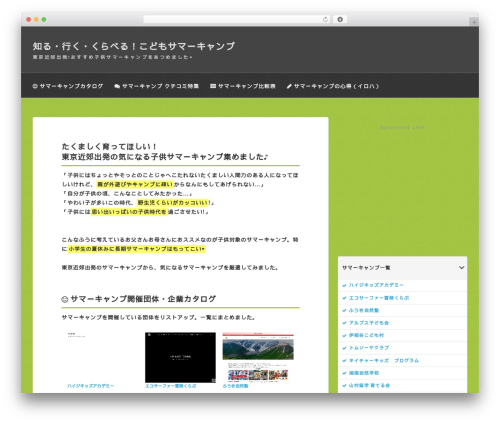Open ふうき自然塾 in the sidebar list
Screen dimensions: 500x423
[364, 310]
